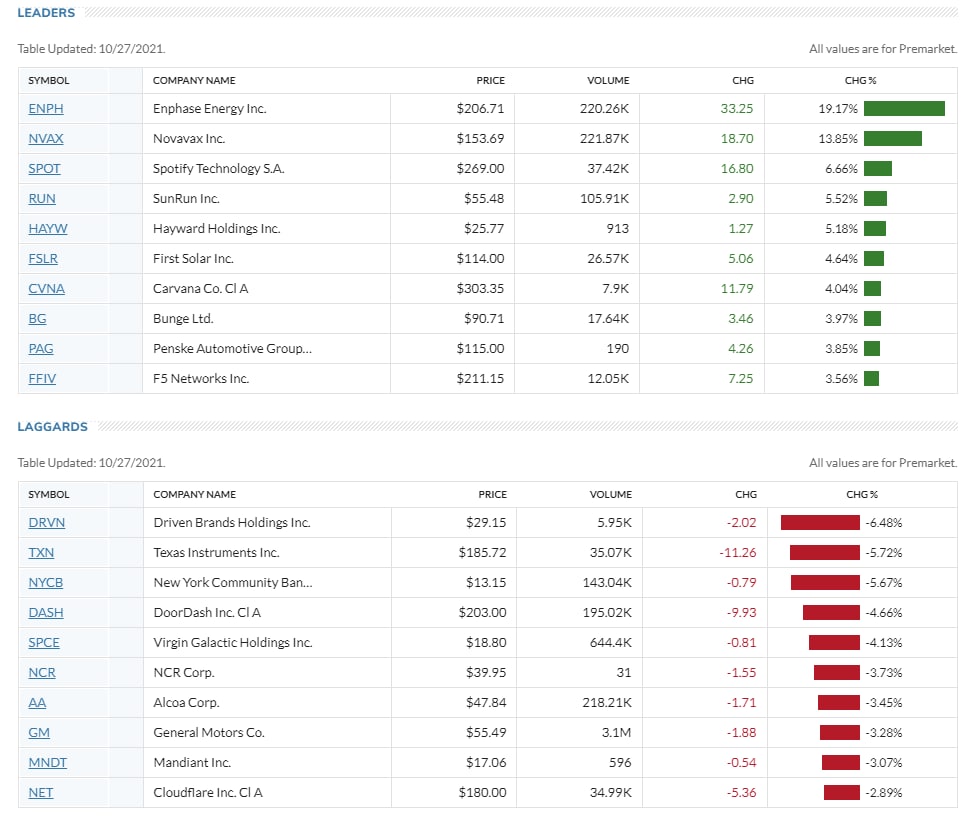Image resolution: width=976 pixels, height=818 pixels.
Task: Click the -5.72% red change bar
Action: pyautogui.click(x=824, y=552)
